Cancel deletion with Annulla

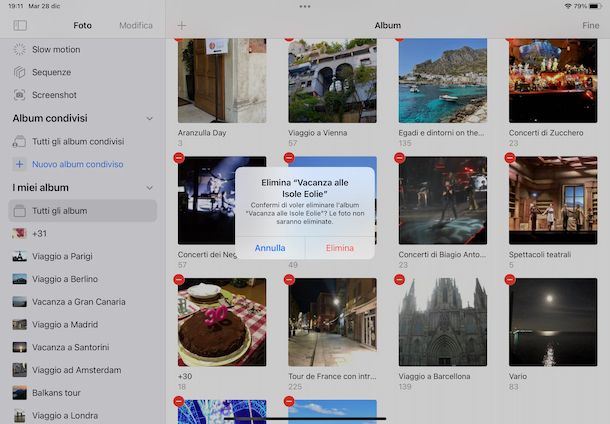click(270, 248)
